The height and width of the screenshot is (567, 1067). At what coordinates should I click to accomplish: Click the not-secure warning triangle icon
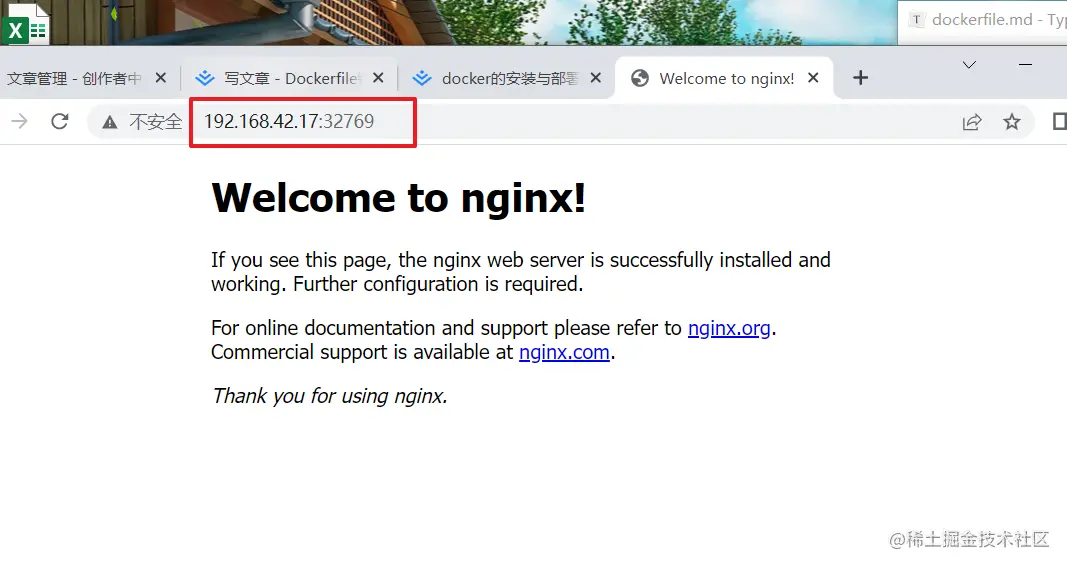(110, 122)
